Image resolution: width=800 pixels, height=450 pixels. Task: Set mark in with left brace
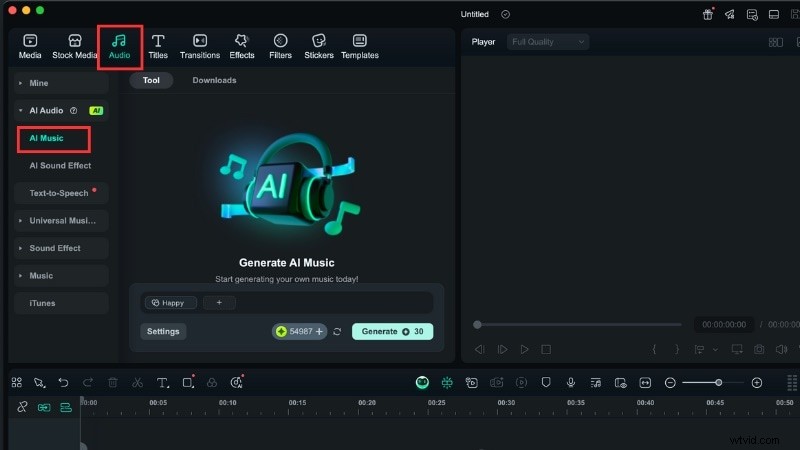(654, 349)
